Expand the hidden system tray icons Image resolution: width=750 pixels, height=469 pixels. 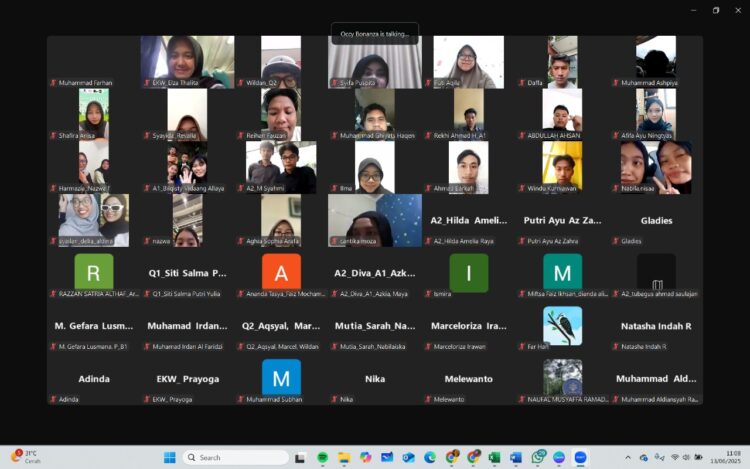tap(628, 457)
